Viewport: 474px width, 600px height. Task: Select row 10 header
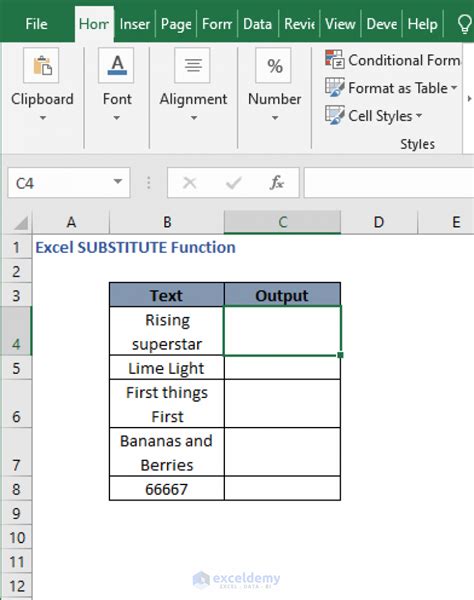16,537
